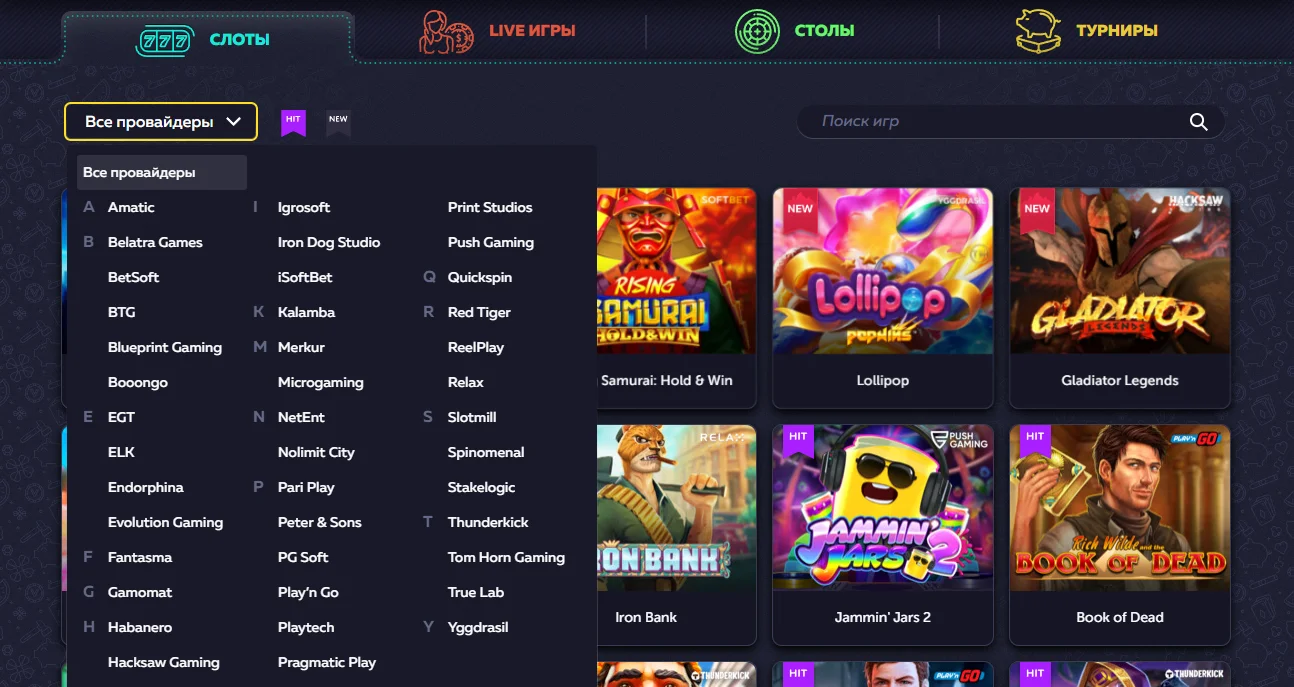Launch Jammin' Jars 2 game thumbnail

[x=883, y=508]
